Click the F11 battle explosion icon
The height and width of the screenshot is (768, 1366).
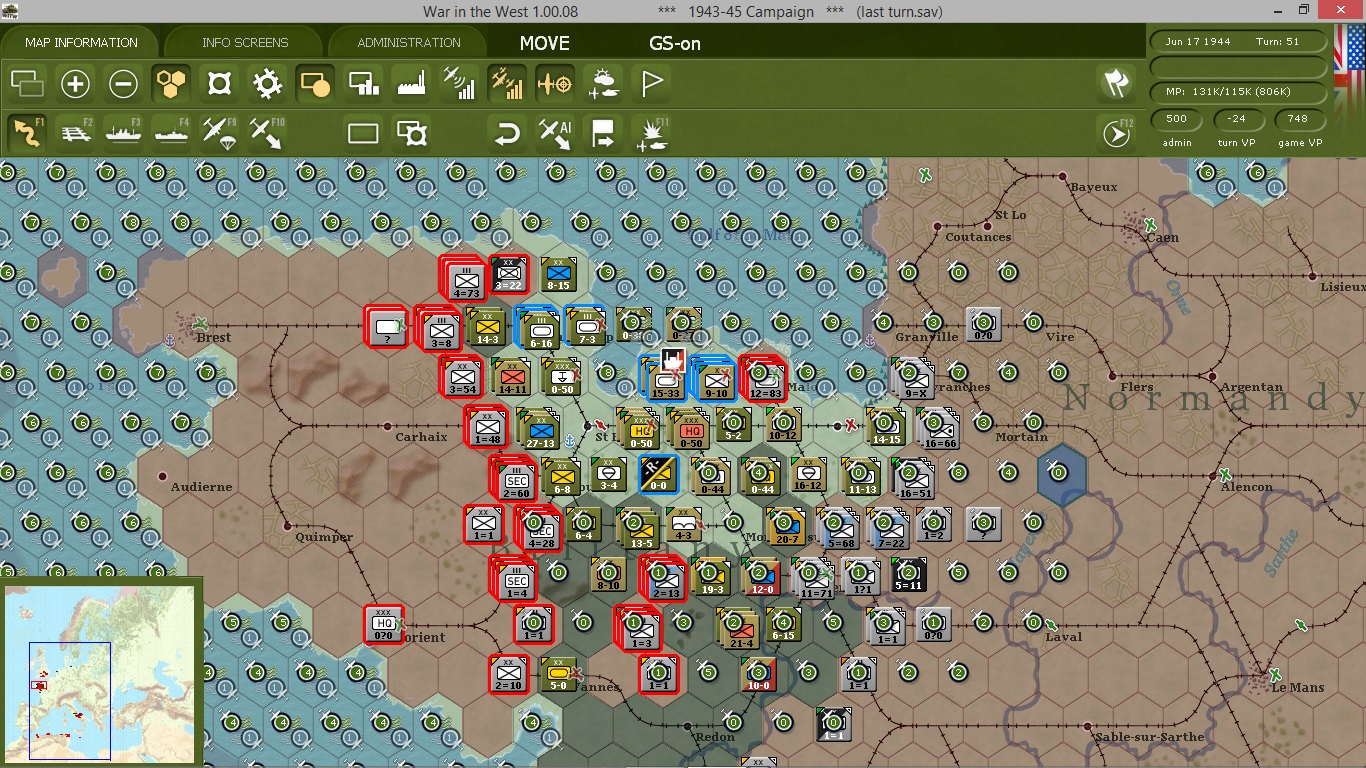pos(653,133)
